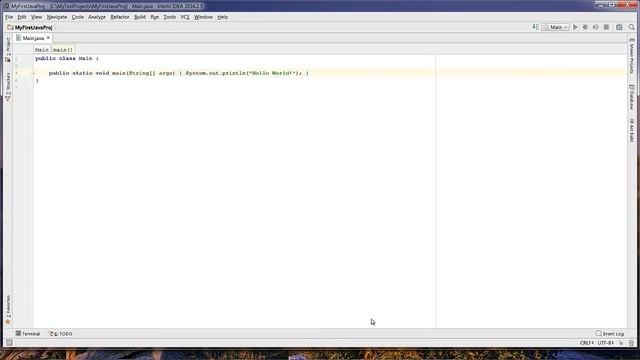
Task: Change CRLF line separator in status bar
Action: pos(587,343)
